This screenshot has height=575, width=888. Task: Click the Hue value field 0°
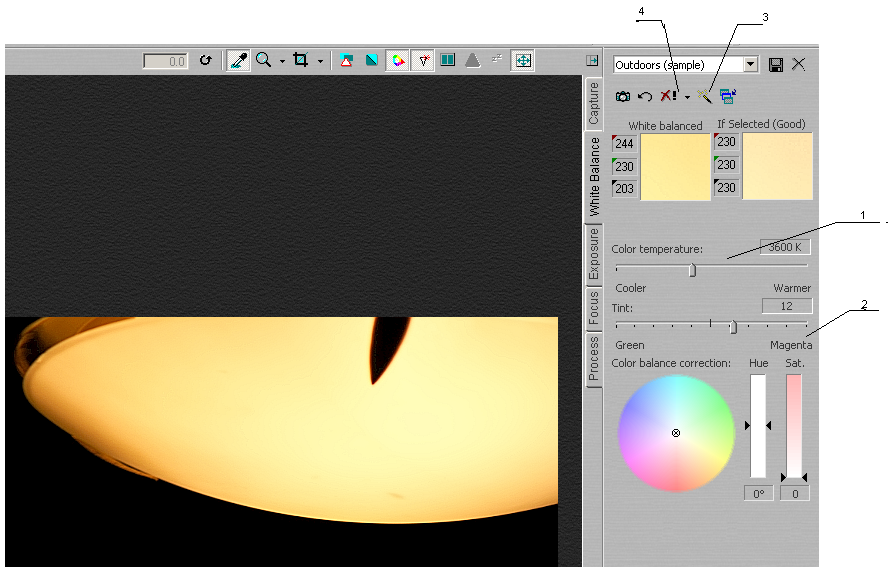coord(758,493)
